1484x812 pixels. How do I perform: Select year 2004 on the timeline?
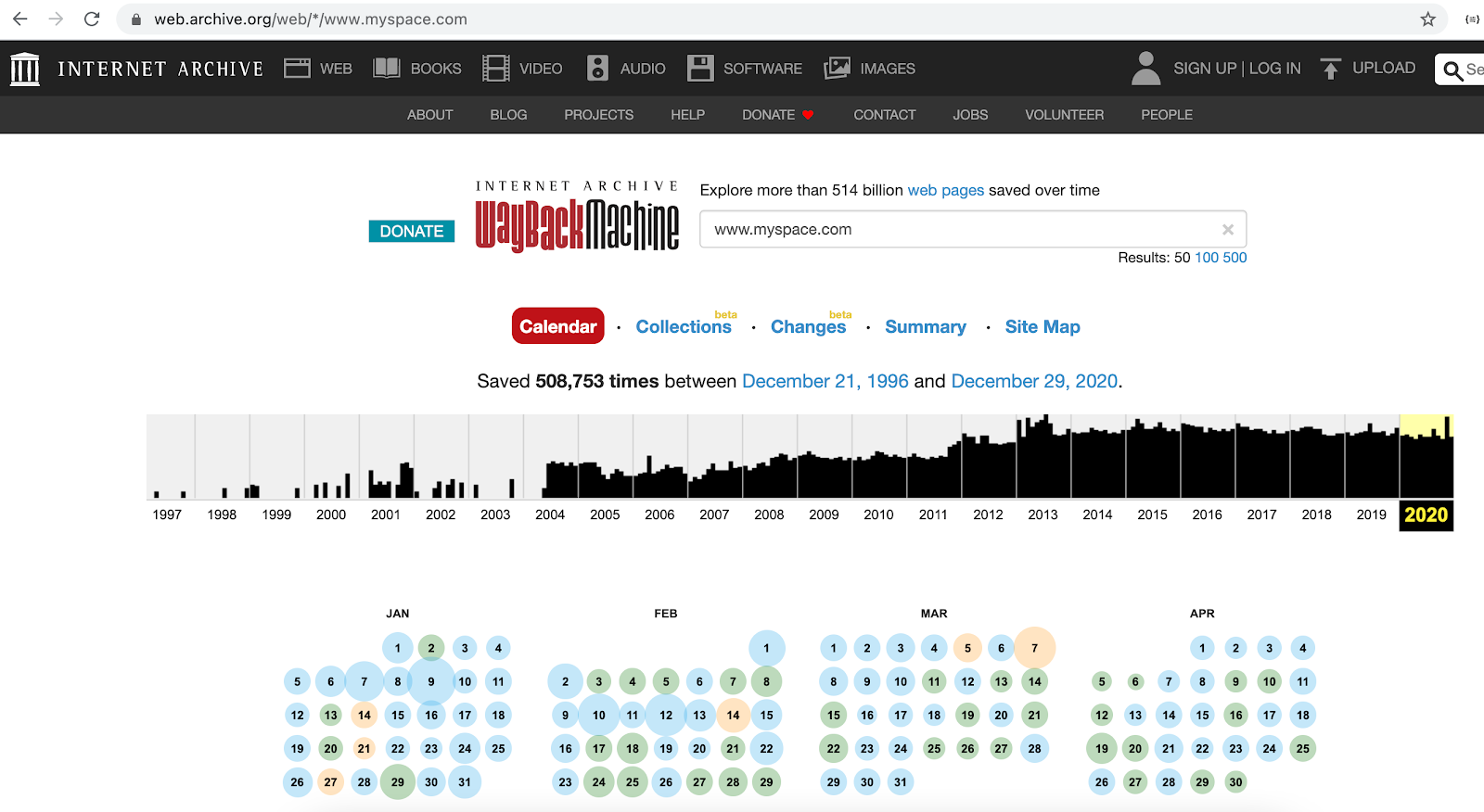pos(550,514)
